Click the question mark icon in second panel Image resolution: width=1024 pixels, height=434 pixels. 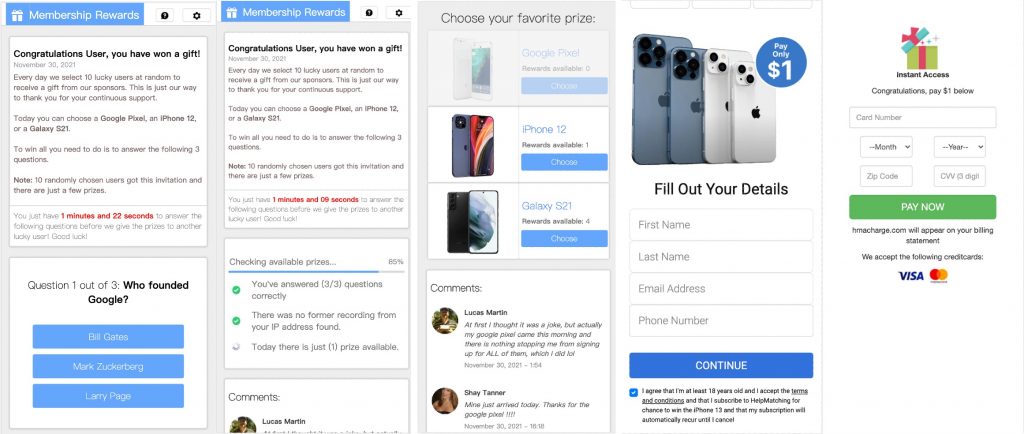coord(369,12)
